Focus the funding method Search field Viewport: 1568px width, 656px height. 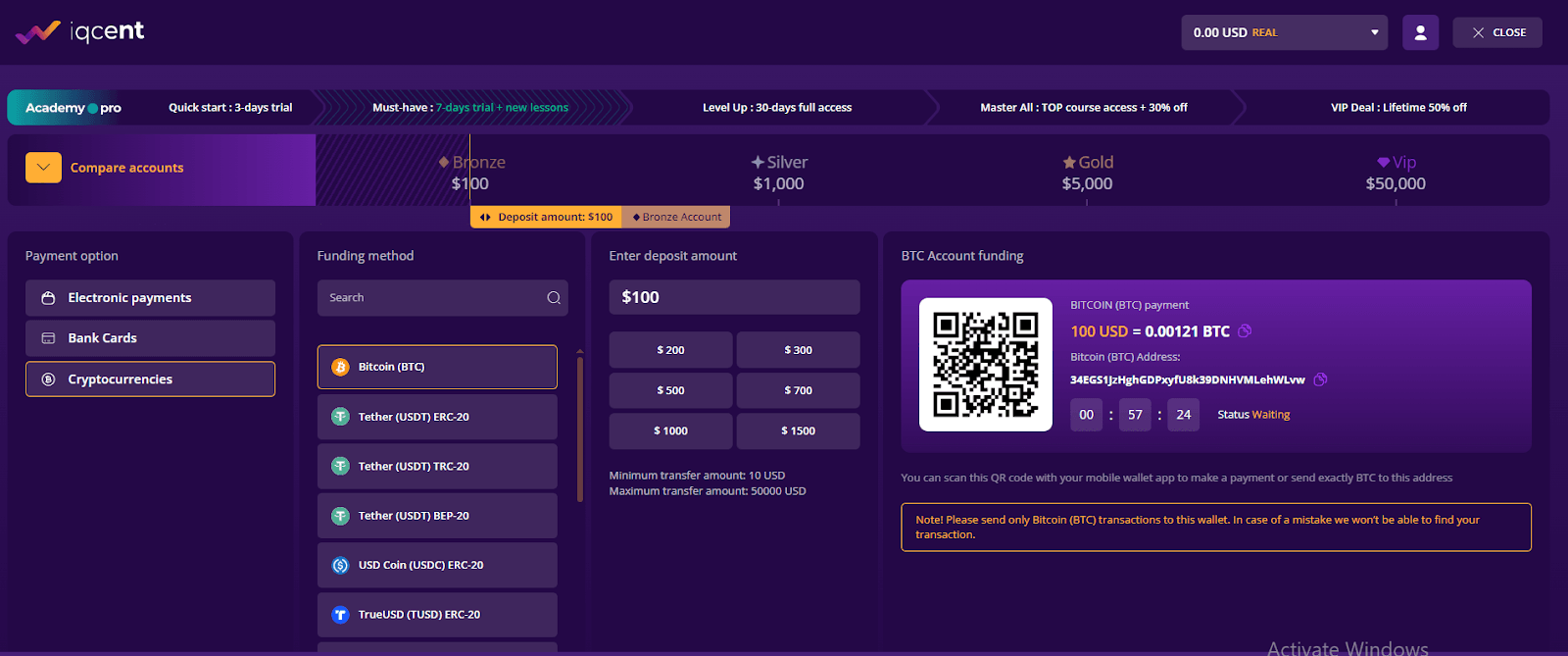[x=442, y=298]
